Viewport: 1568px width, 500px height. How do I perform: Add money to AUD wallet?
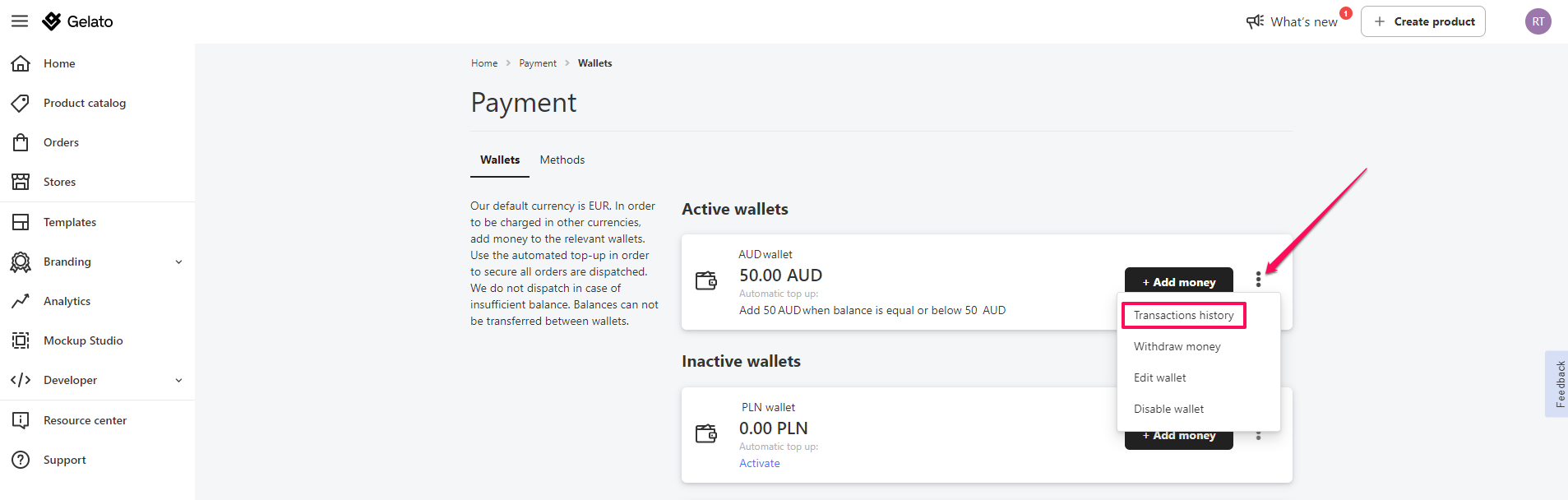pyautogui.click(x=1178, y=280)
